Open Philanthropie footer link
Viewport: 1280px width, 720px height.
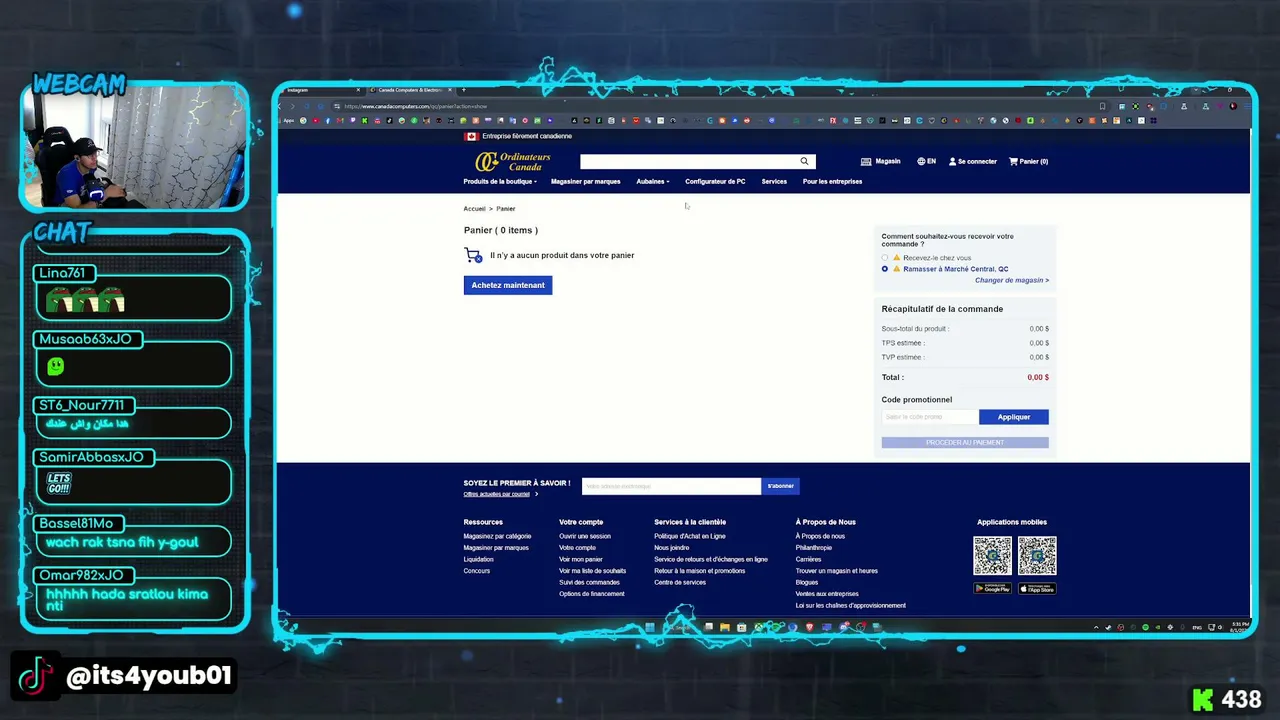(x=814, y=548)
